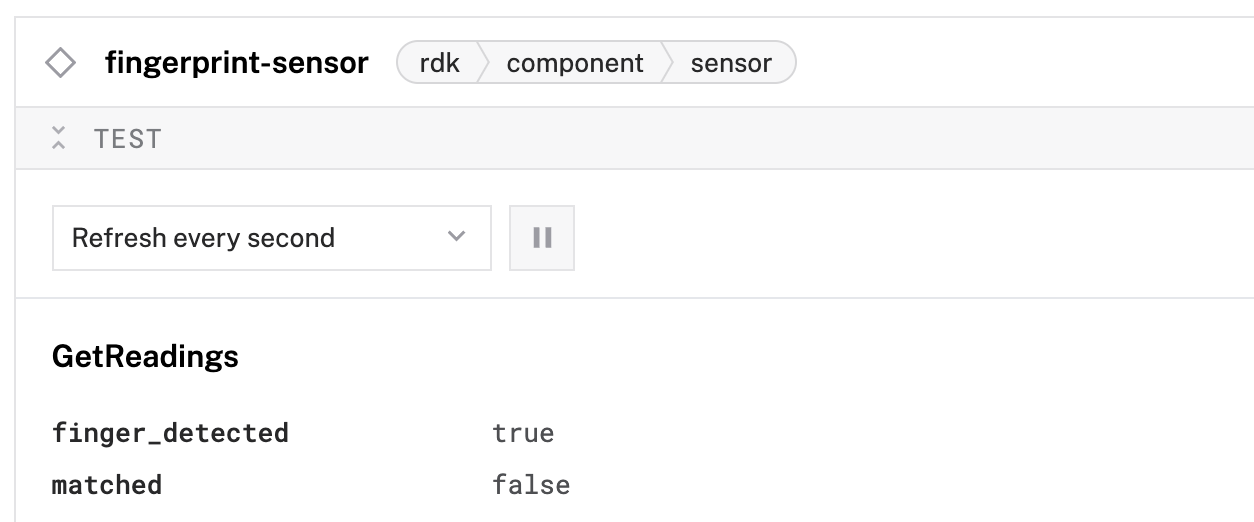Open the Refresh every second dropdown
This screenshot has height=522, width=1254.
272,238
